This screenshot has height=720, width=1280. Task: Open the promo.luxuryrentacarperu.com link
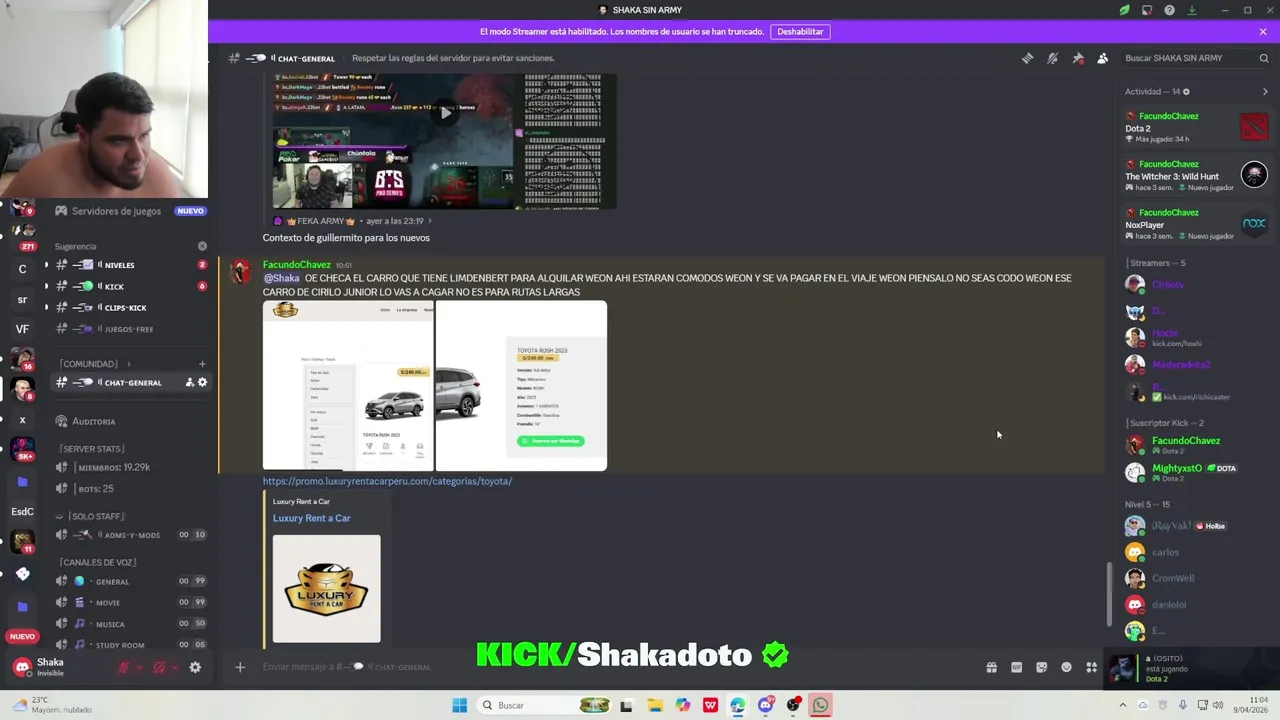(387, 481)
